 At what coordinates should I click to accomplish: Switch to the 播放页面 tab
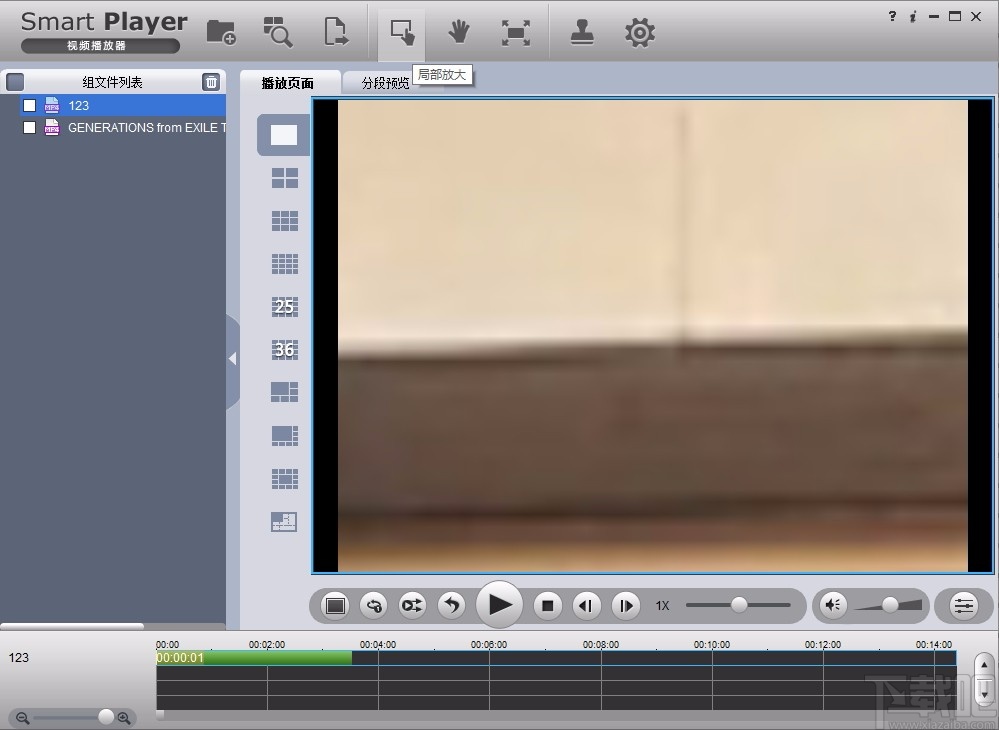(x=288, y=83)
